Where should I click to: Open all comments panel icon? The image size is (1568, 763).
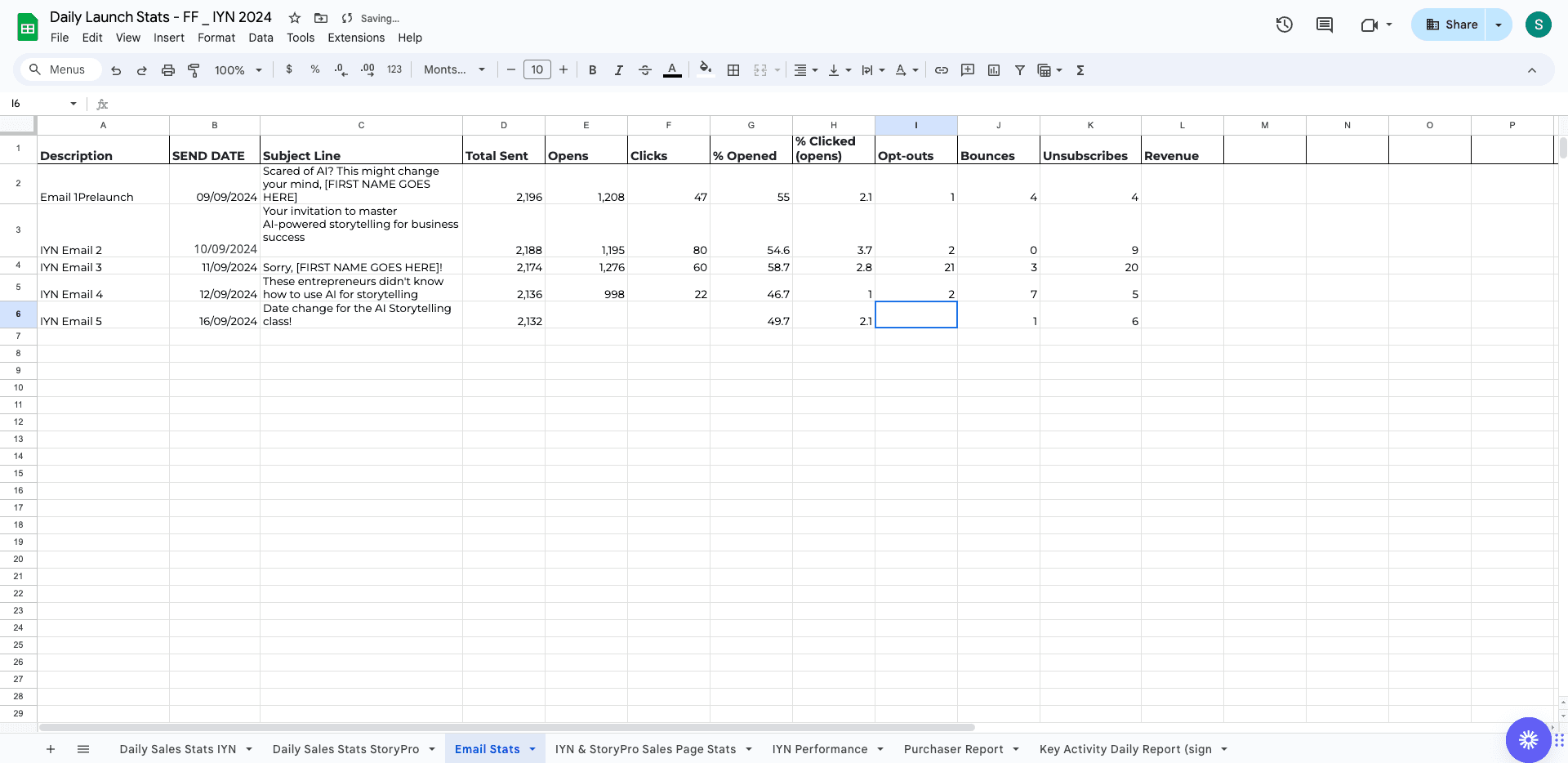(1325, 25)
